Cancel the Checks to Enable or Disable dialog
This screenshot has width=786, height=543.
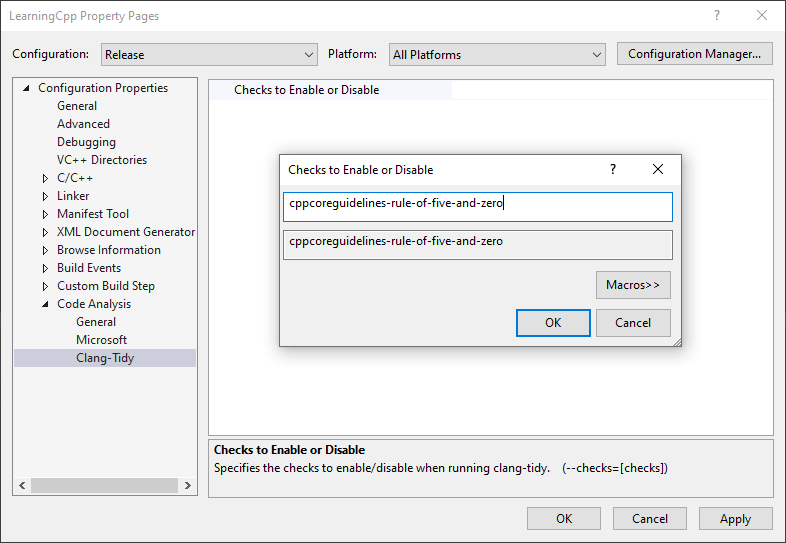pos(633,323)
